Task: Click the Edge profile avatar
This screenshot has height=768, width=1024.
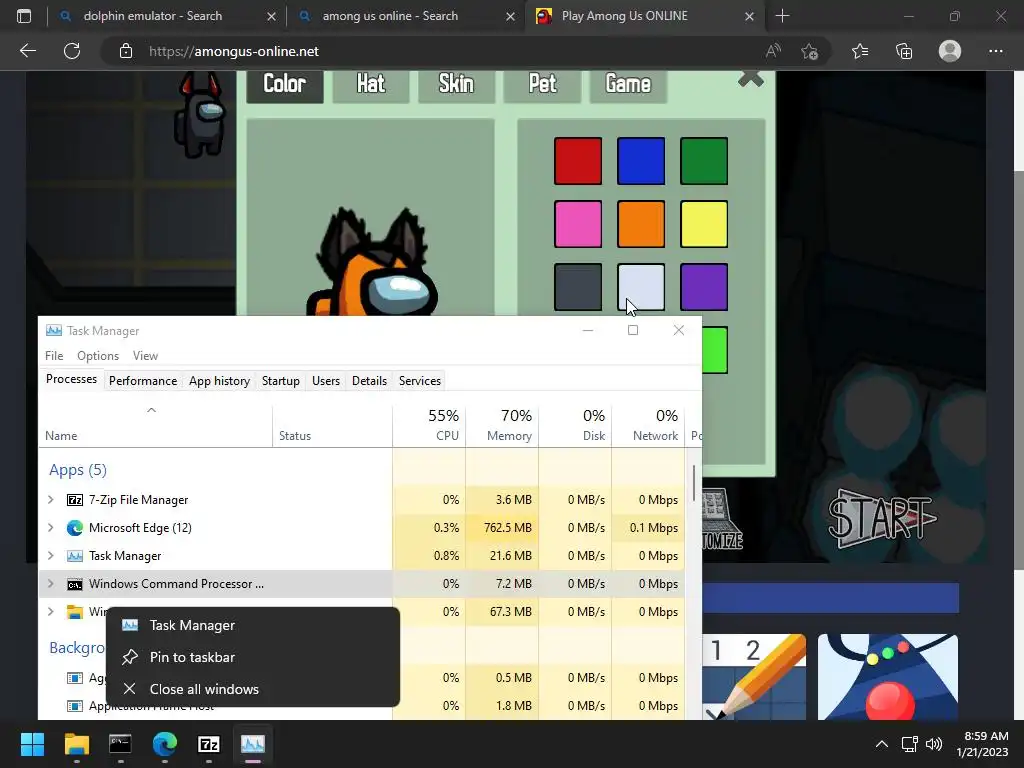Action: click(950, 51)
